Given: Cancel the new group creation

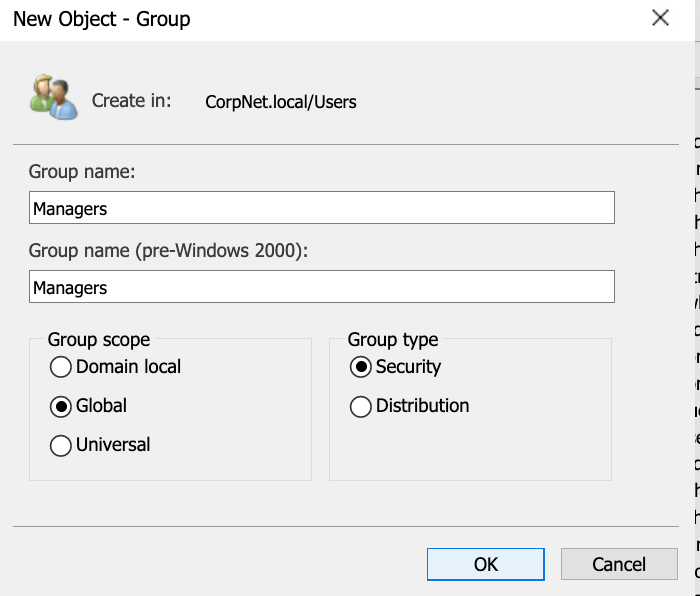Looking at the screenshot, I should [x=619, y=564].
